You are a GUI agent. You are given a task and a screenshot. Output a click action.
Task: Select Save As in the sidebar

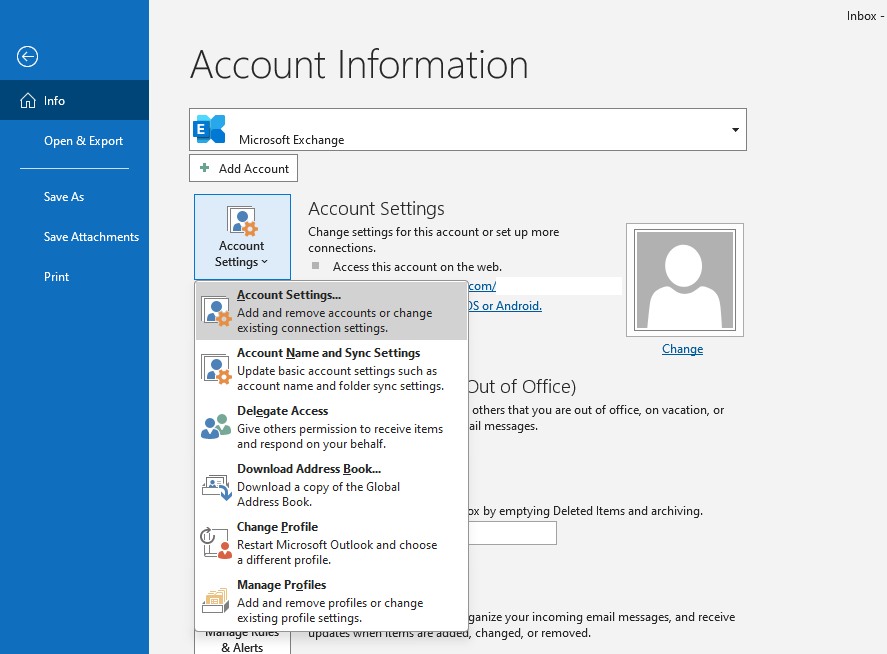click(x=64, y=197)
